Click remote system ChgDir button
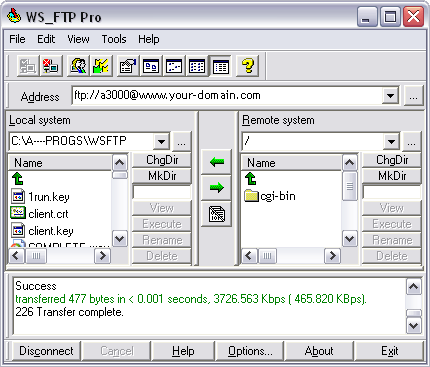This screenshot has height=367, width=430. click(392, 160)
